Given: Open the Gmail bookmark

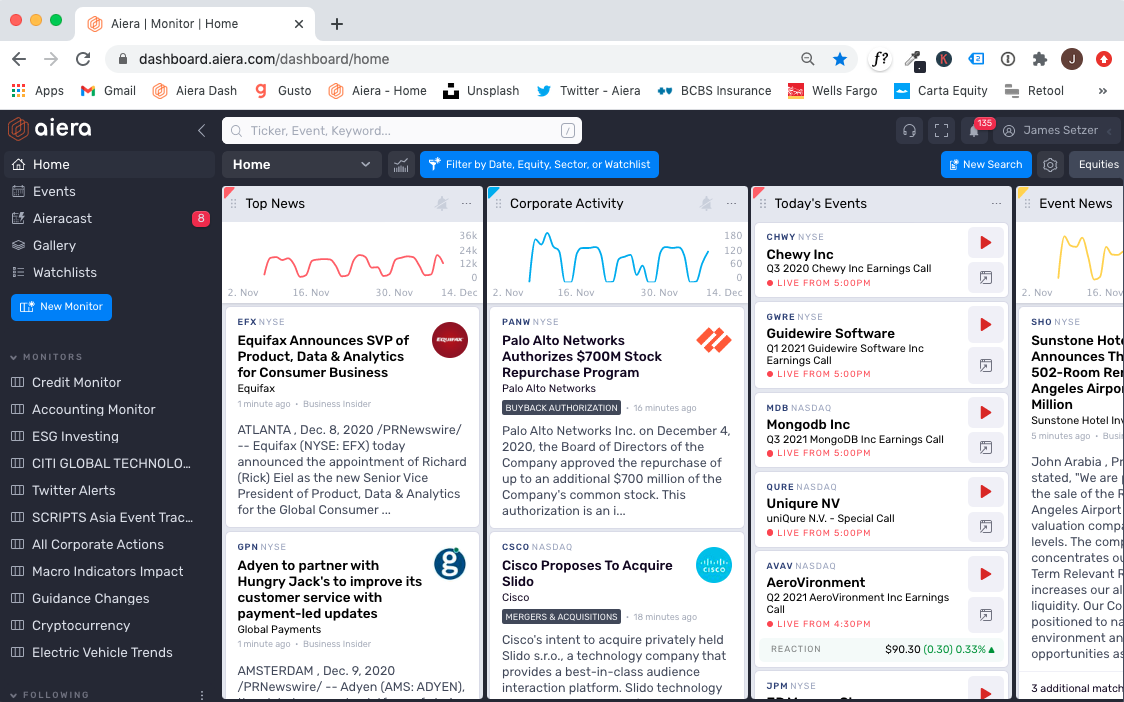Looking at the screenshot, I should tap(108, 91).
